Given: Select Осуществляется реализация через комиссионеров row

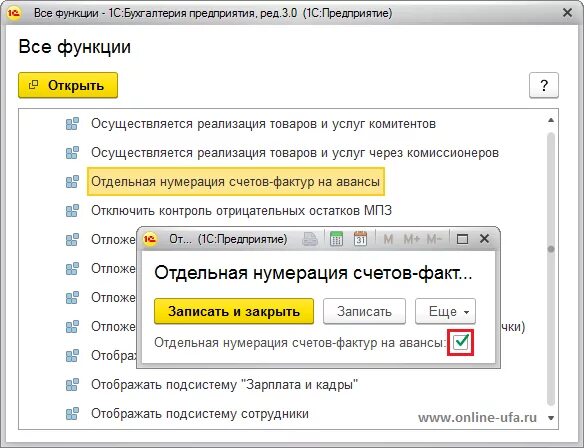Looking at the screenshot, I should [x=295, y=153].
